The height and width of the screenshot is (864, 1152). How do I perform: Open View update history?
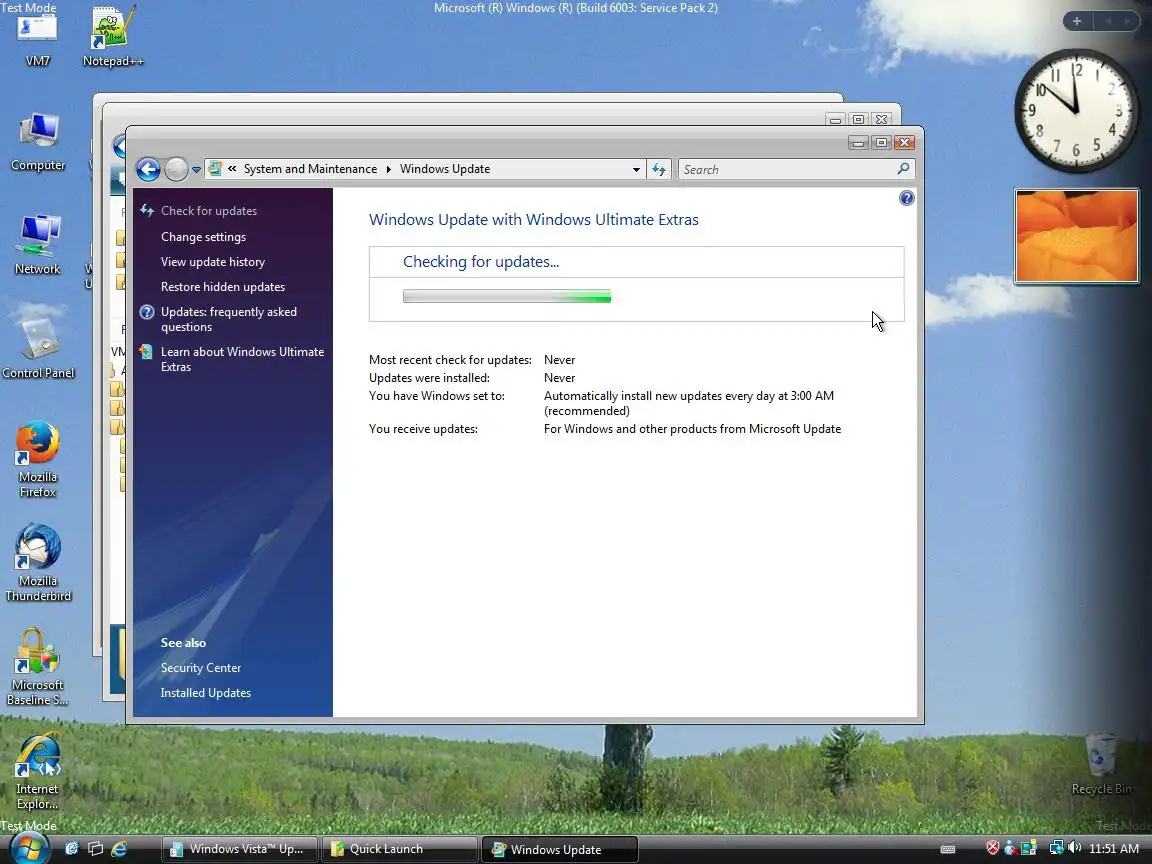tap(213, 262)
